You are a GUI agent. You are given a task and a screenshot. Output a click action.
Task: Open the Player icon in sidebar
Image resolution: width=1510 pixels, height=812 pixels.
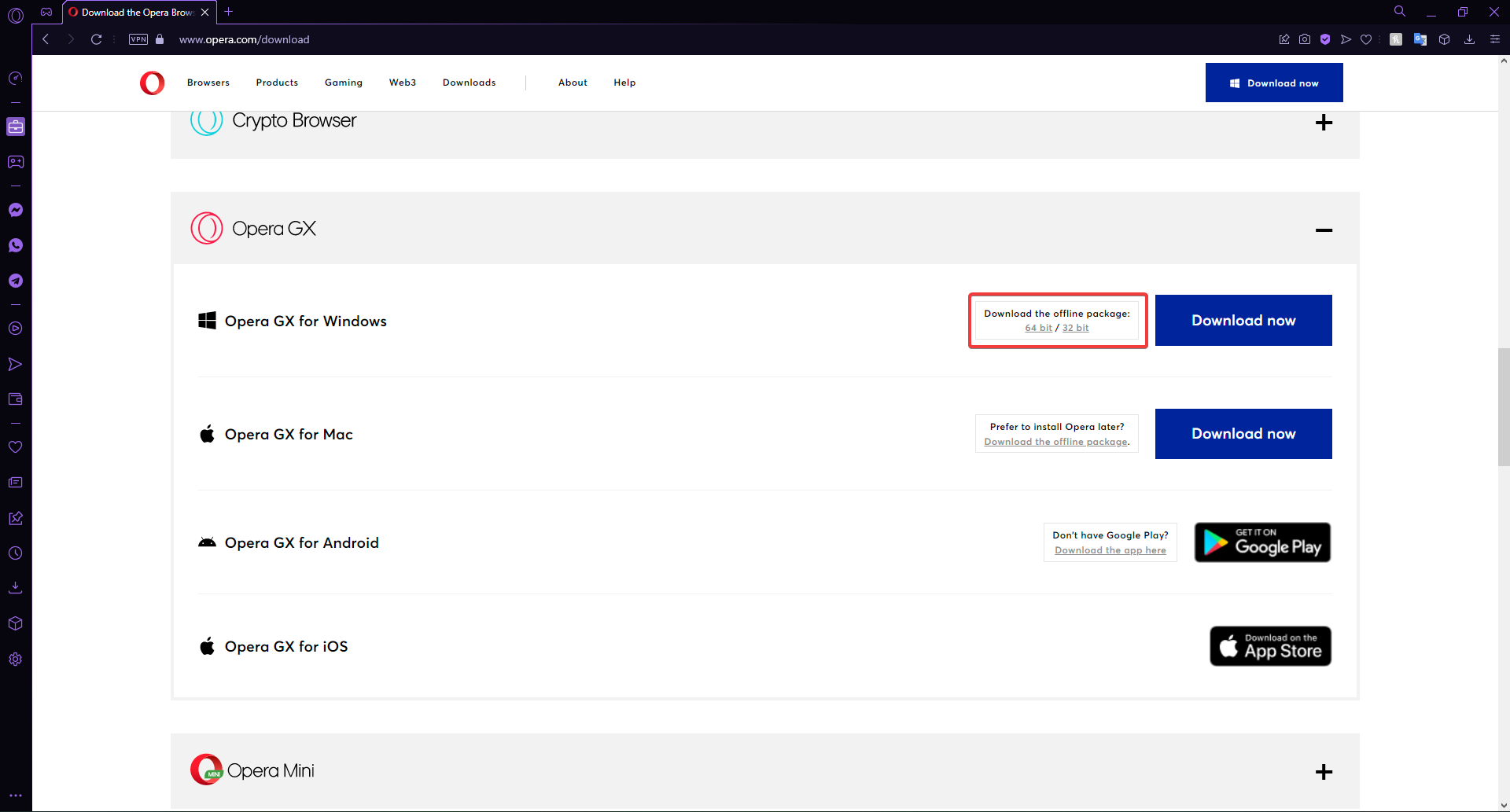tap(16, 329)
